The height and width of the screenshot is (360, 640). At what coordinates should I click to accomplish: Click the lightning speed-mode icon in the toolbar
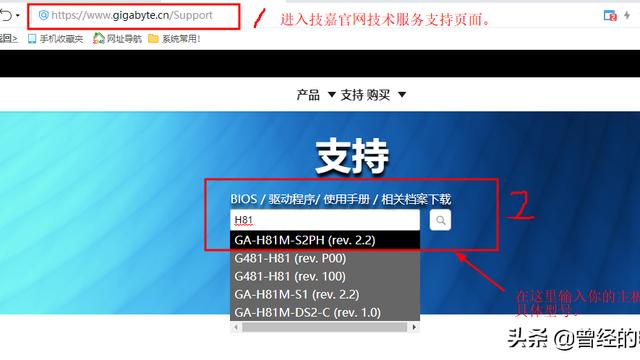627,16
